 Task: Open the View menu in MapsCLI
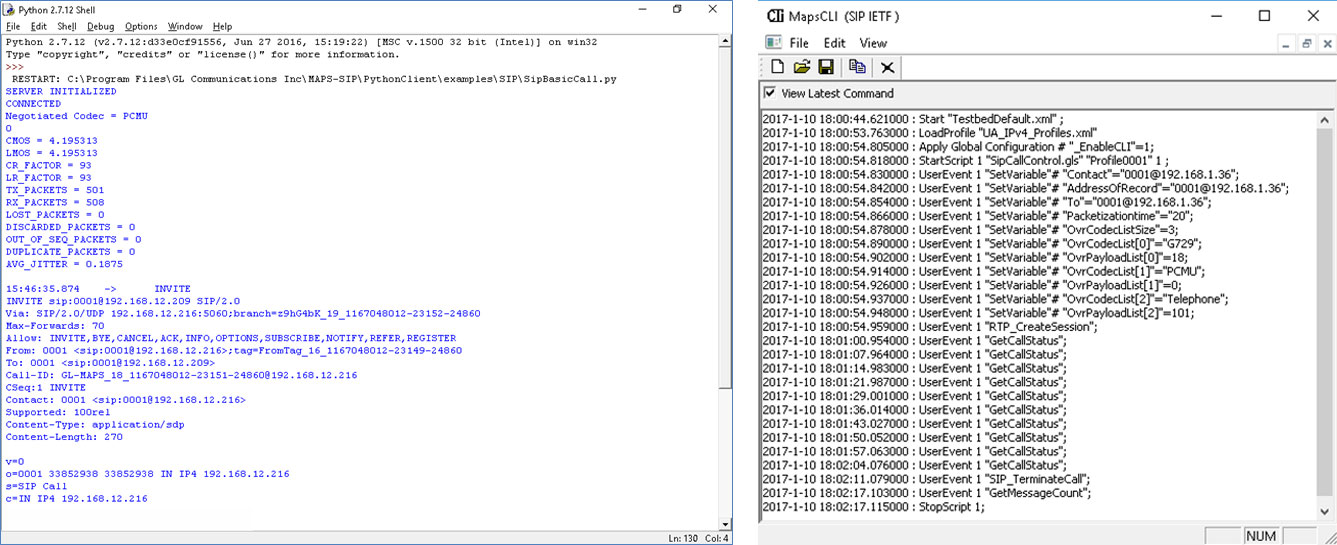coord(873,43)
